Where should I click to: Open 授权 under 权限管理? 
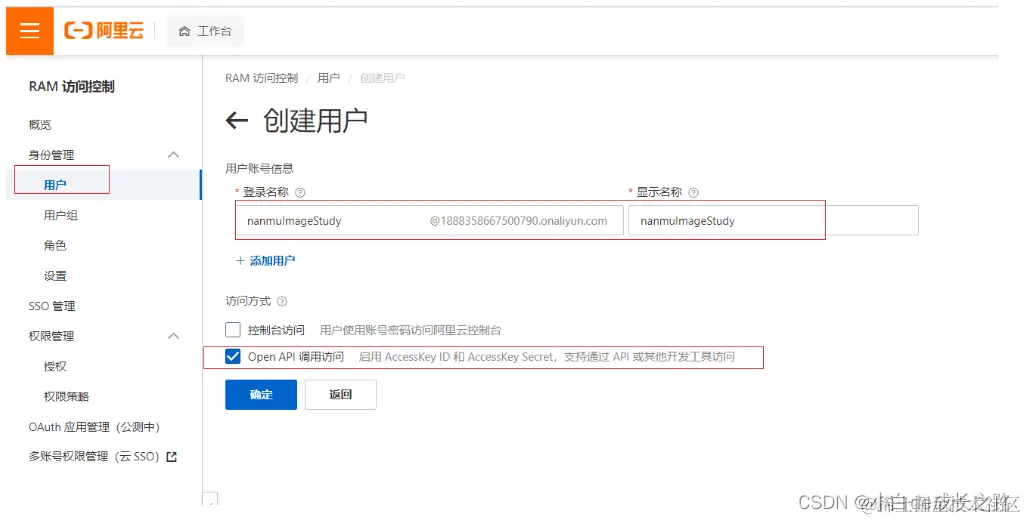click(x=55, y=366)
